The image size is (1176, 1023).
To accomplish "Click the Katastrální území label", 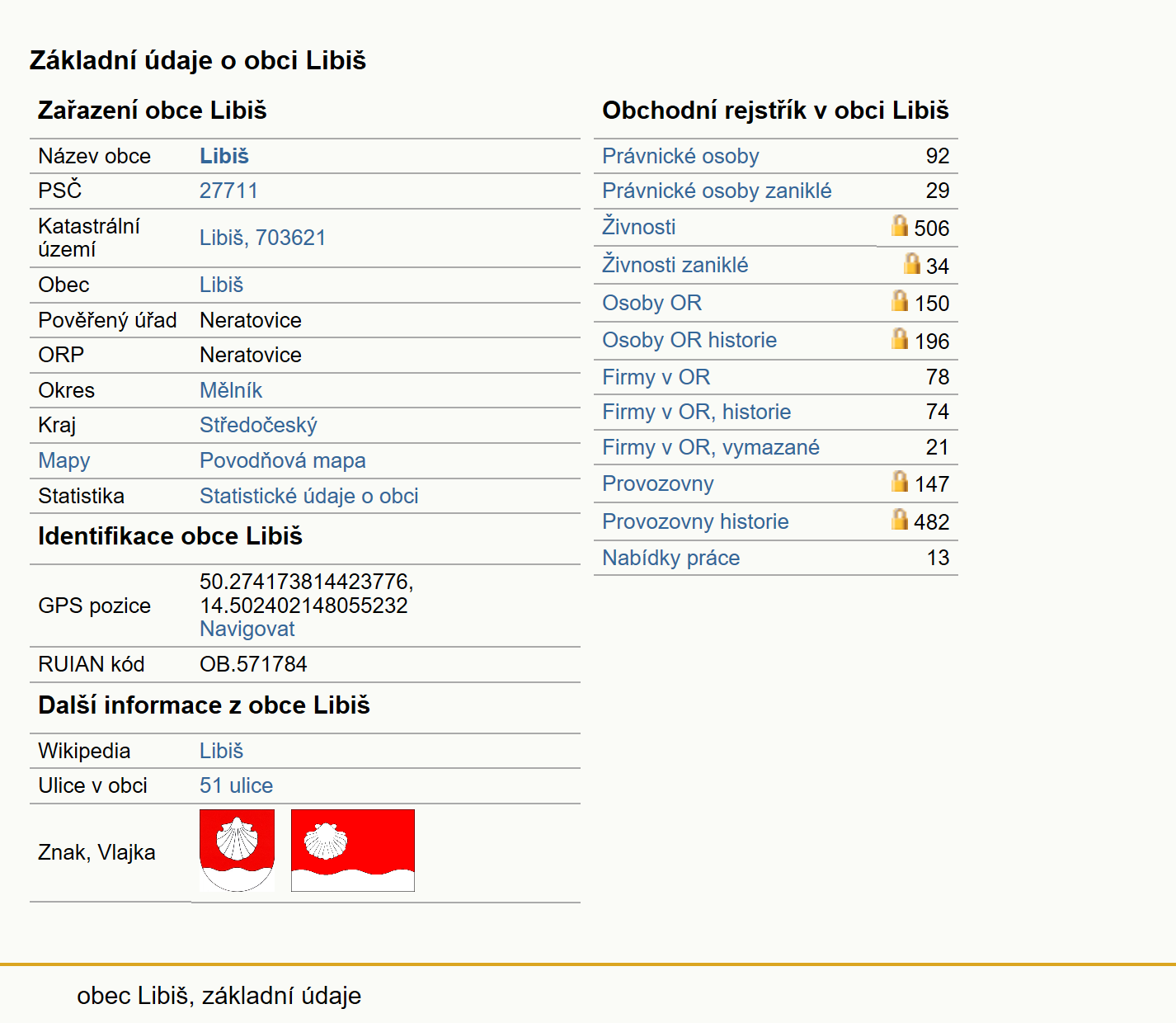I will 89,238.
